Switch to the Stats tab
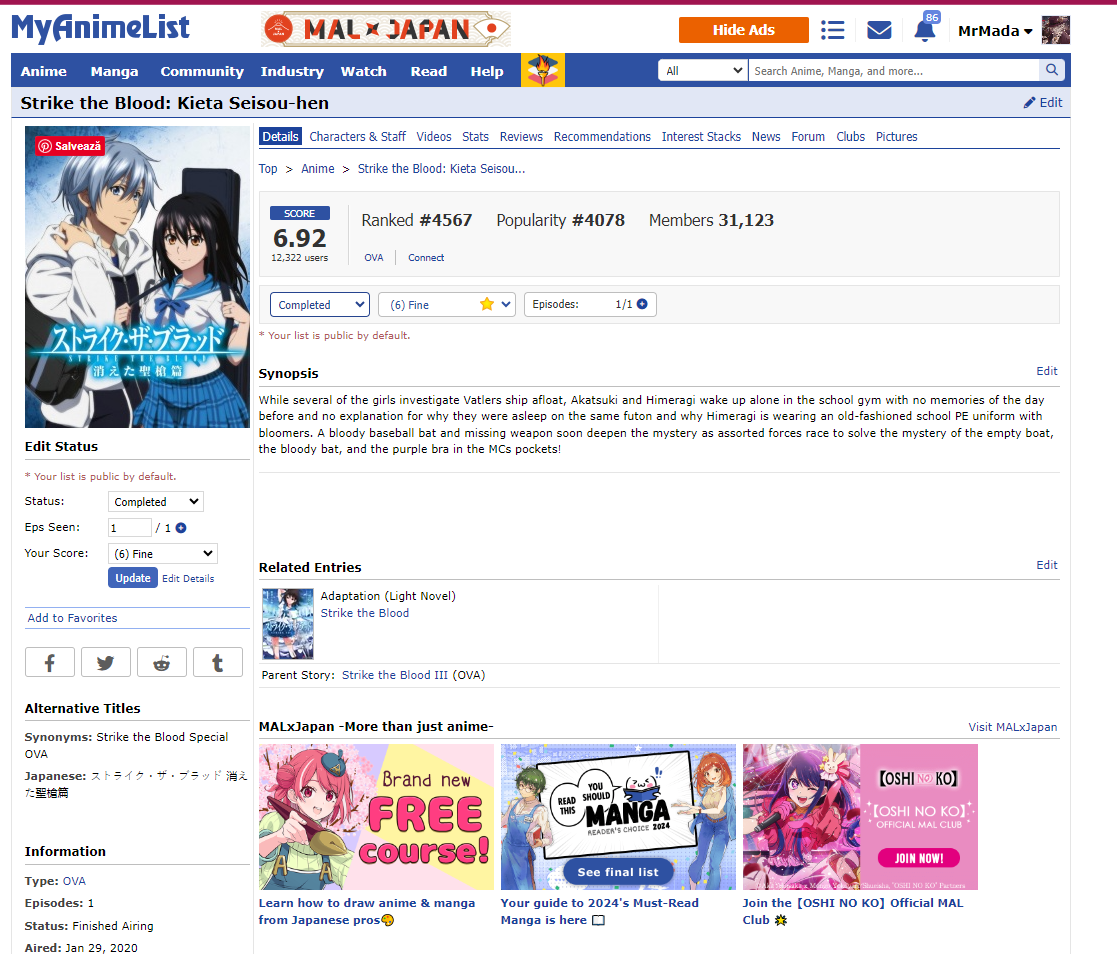The width and height of the screenshot is (1117, 954). (x=475, y=136)
